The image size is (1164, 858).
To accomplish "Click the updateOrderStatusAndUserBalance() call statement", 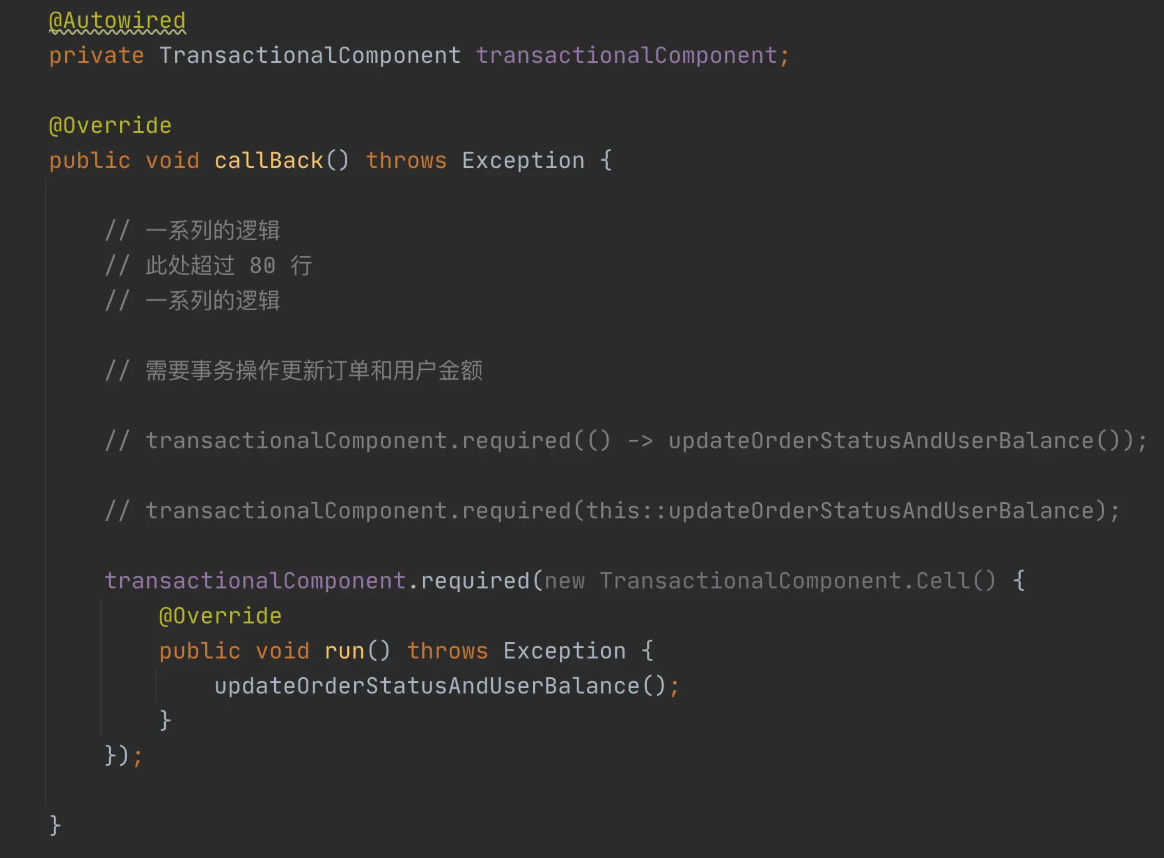I will click(447, 686).
